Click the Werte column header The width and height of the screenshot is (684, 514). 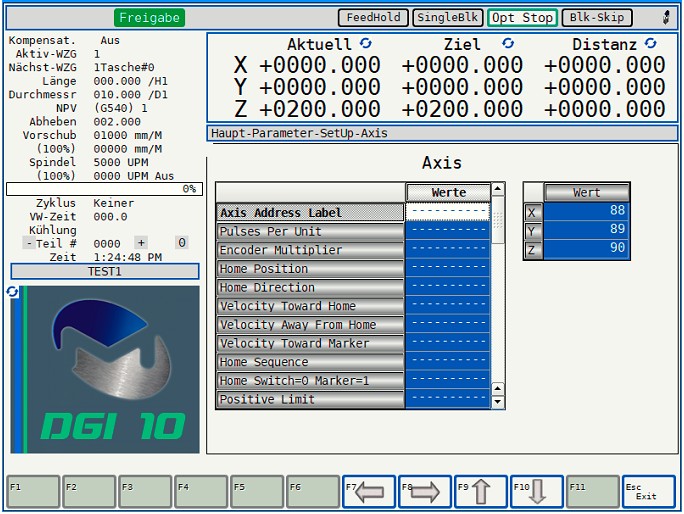448,192
